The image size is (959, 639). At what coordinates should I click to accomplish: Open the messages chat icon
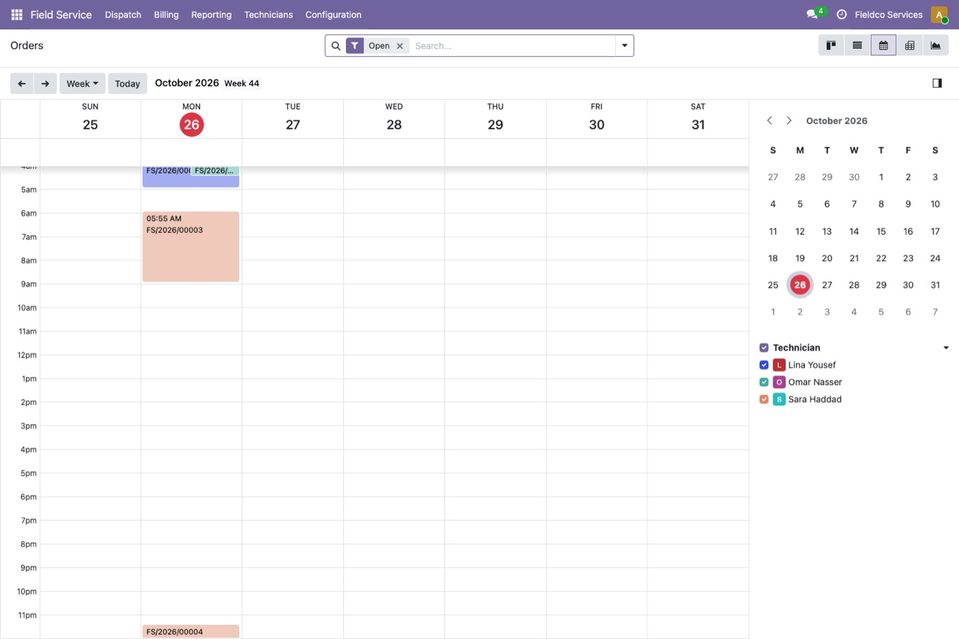(x=812, y=14)
